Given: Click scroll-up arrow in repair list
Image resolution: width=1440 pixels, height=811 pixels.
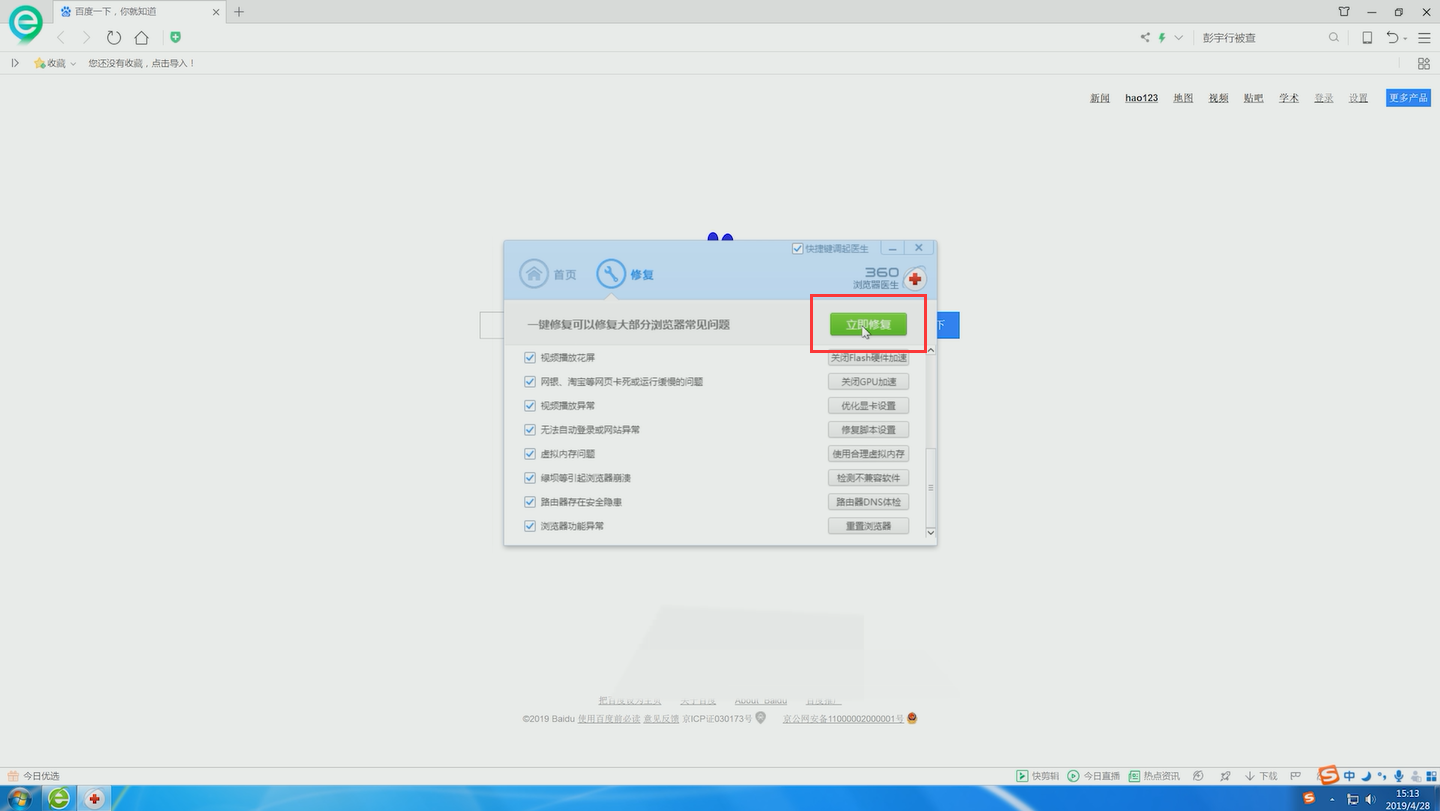Looking at the screenshot, I should click(x=931, y=350).
